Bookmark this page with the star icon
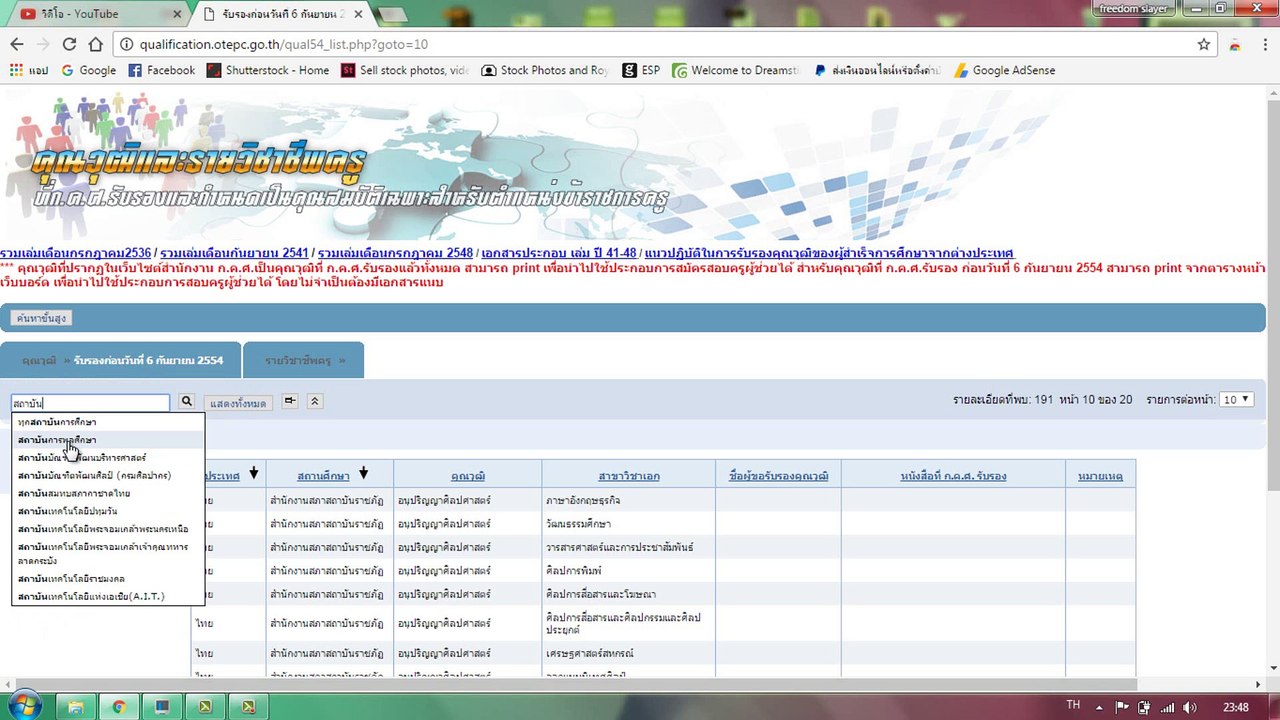Image resolution: width=1280 pixels, height=720 pixels. point(1204,44)
